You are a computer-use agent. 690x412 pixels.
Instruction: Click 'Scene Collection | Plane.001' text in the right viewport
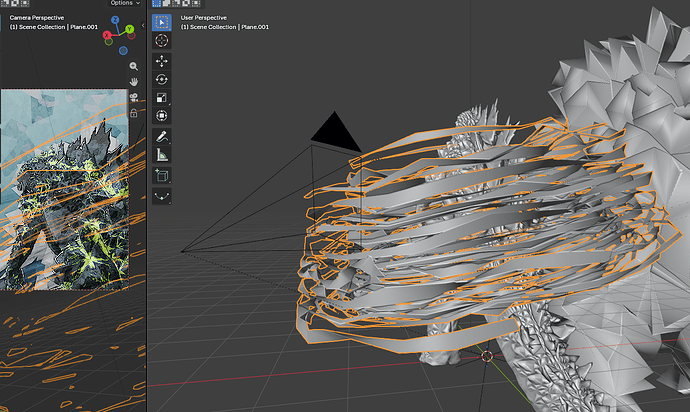coord(230,27)
